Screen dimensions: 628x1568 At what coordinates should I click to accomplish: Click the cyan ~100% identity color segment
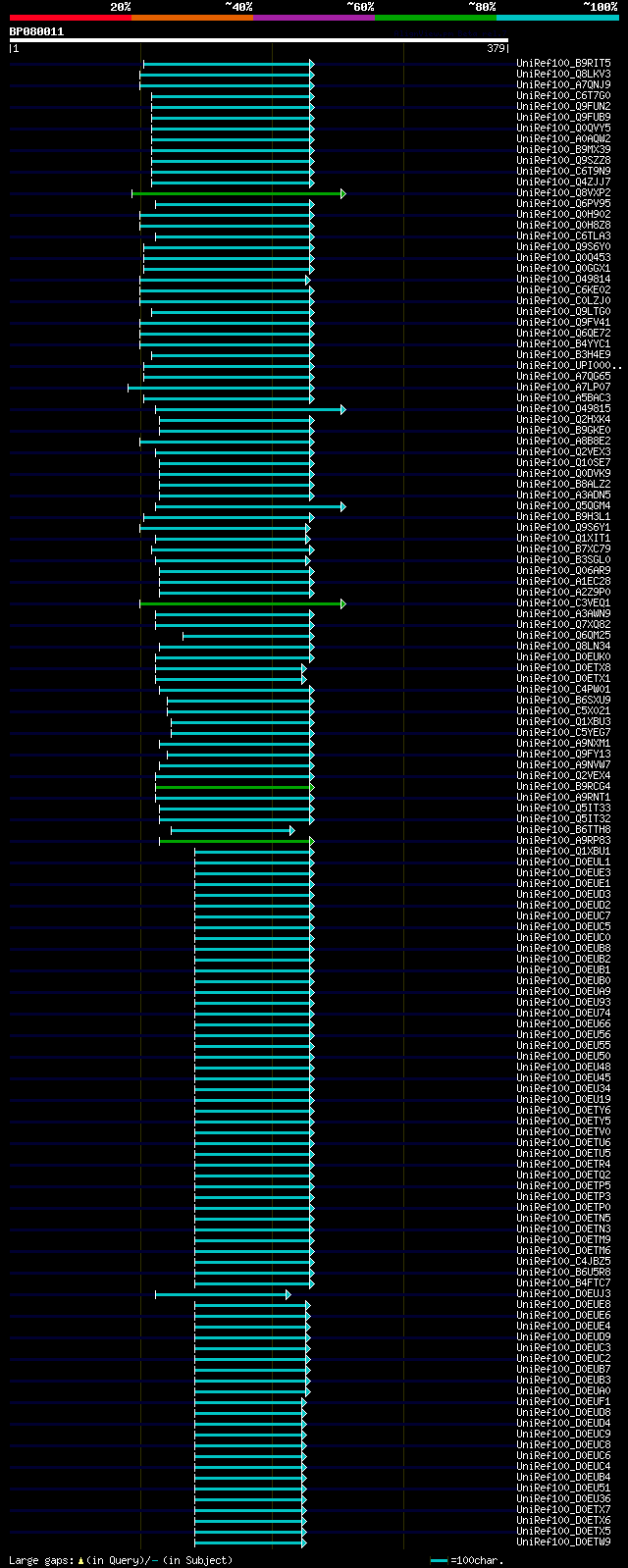(557, 18)
